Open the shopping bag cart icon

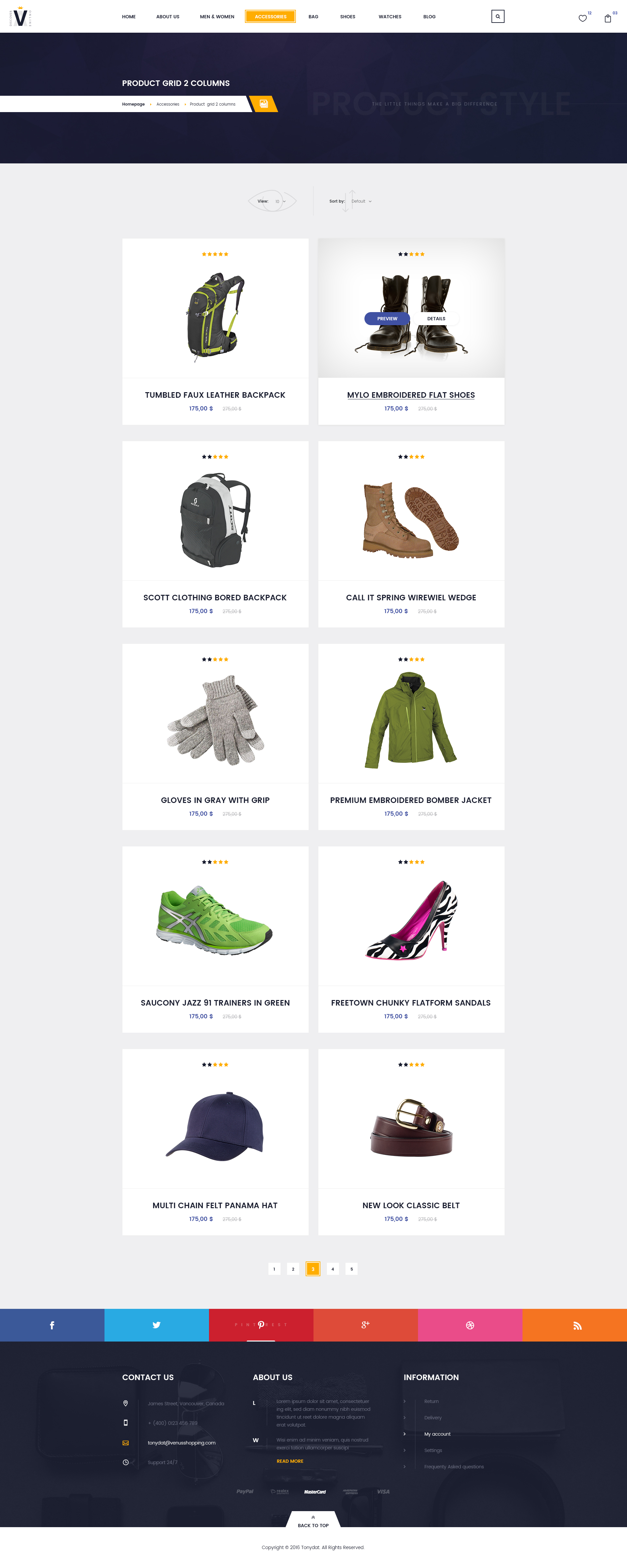pos(607,18)
